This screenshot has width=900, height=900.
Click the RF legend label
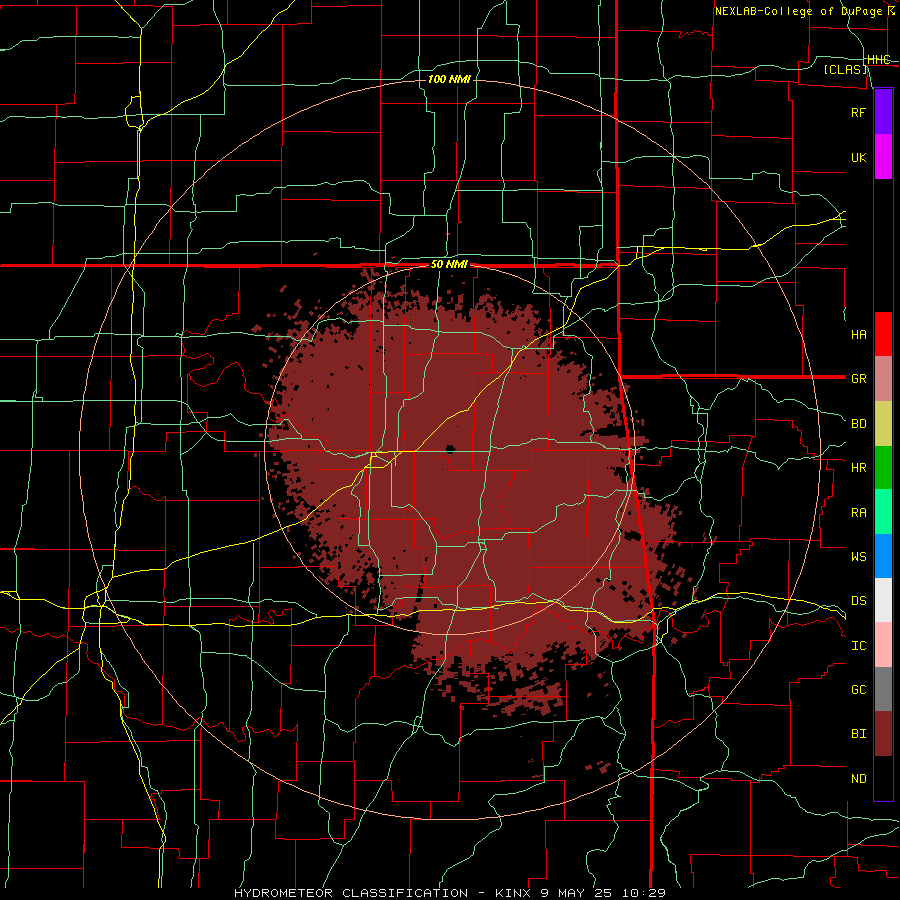(x=859, y=112)
